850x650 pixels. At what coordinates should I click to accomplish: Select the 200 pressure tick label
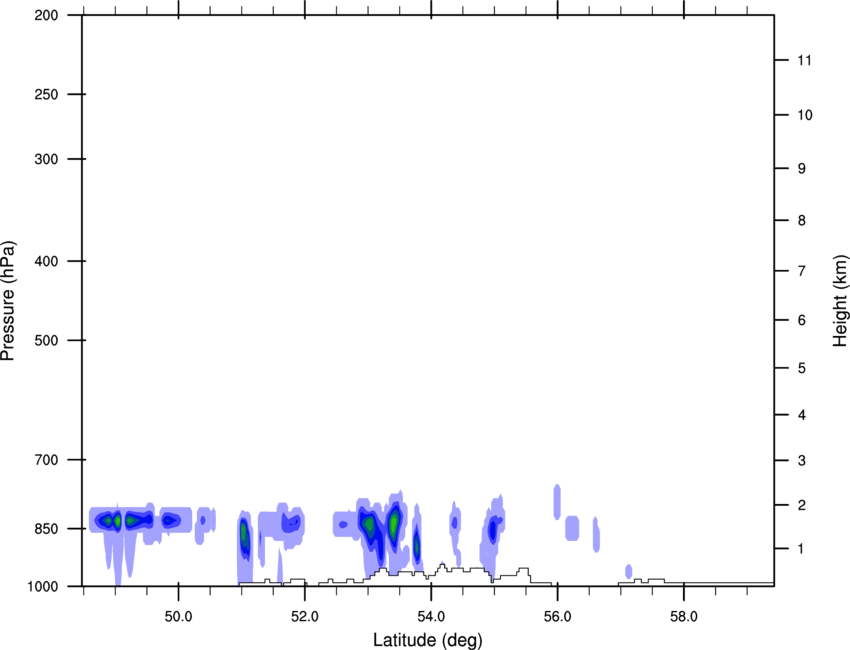coord(46,15)
